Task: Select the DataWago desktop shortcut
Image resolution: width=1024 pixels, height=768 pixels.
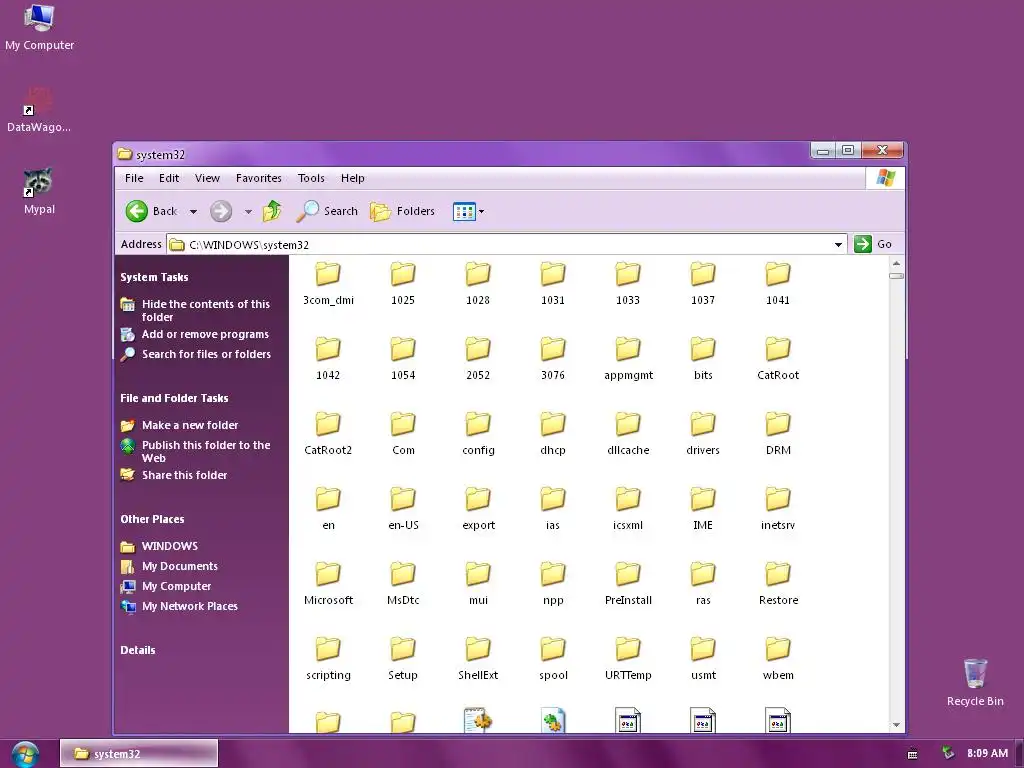Action: 39,109
